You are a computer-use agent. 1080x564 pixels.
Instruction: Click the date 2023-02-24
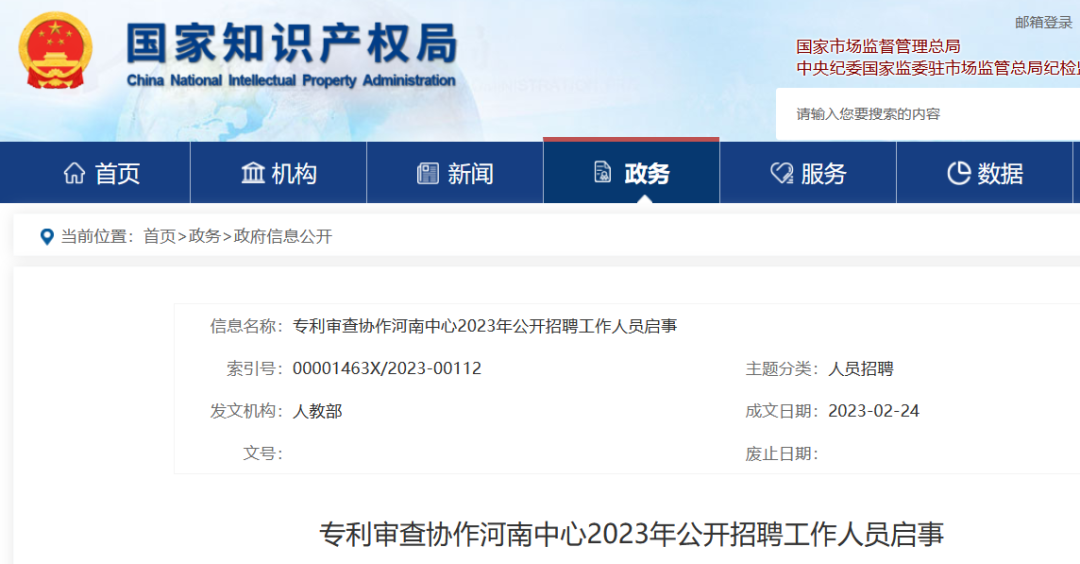tap(873, 411)
